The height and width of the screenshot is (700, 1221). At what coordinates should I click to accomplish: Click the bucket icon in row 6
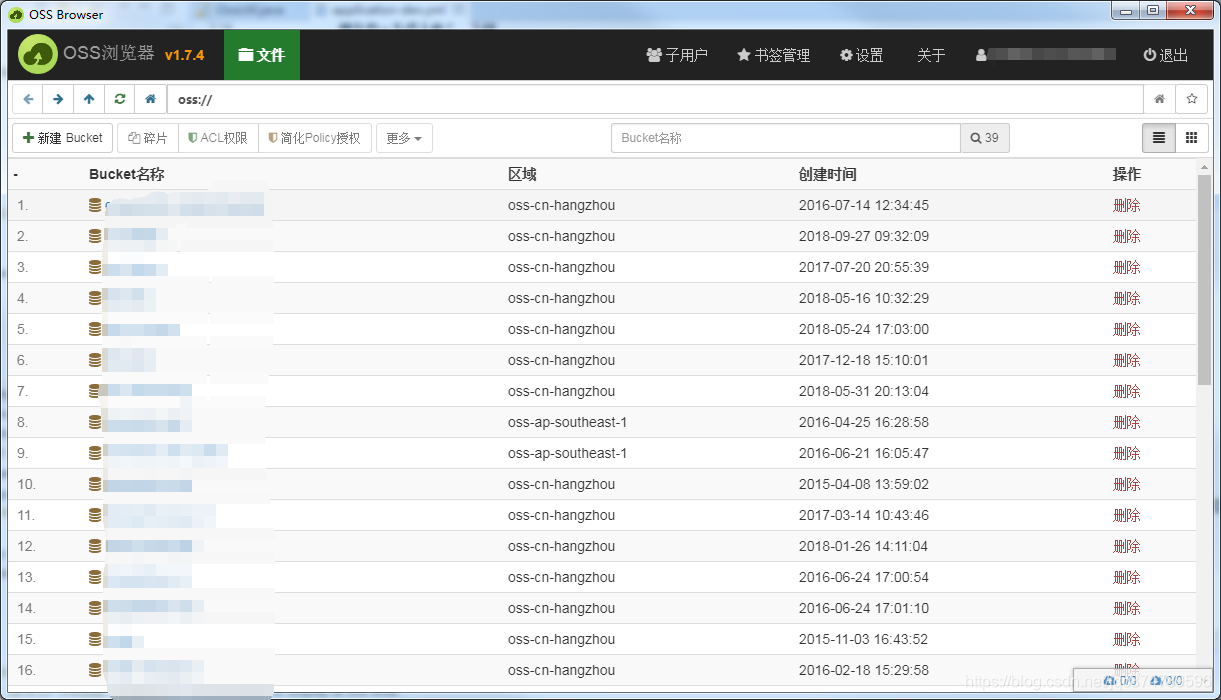(95, 360)
